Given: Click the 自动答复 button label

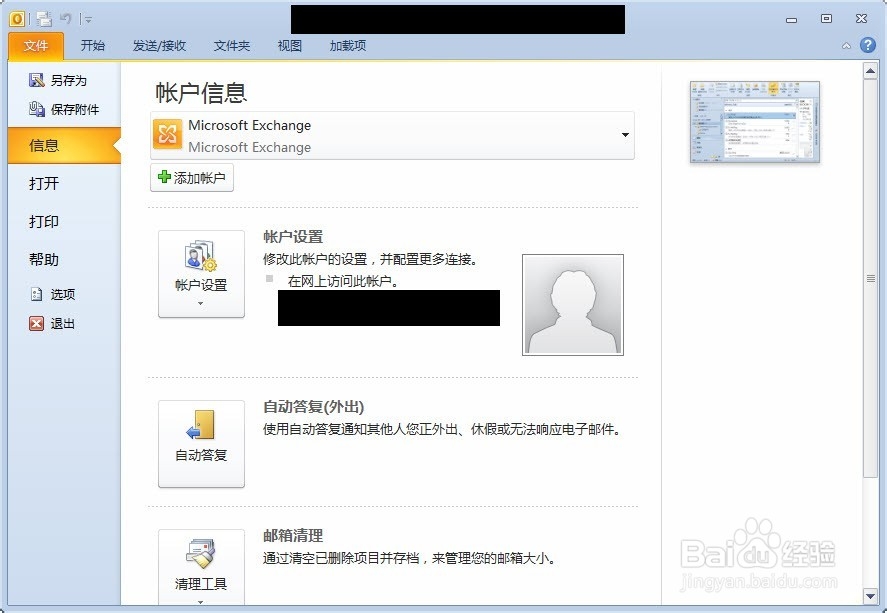Looking at the screenshot, I should click(201, 455).
